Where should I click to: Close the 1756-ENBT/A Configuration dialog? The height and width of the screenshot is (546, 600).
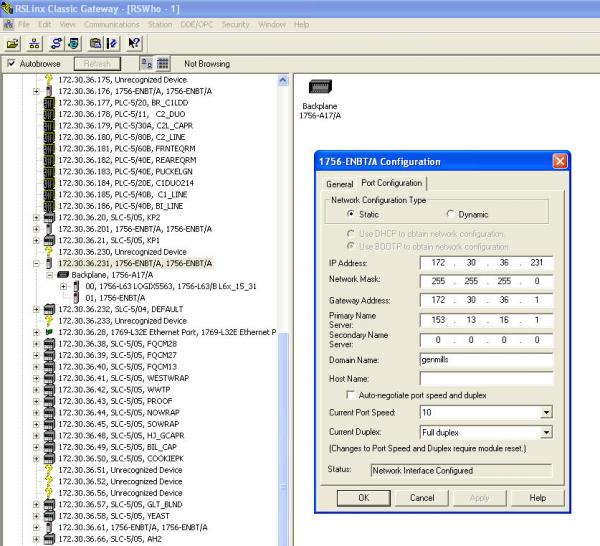(x=560, y=161)
